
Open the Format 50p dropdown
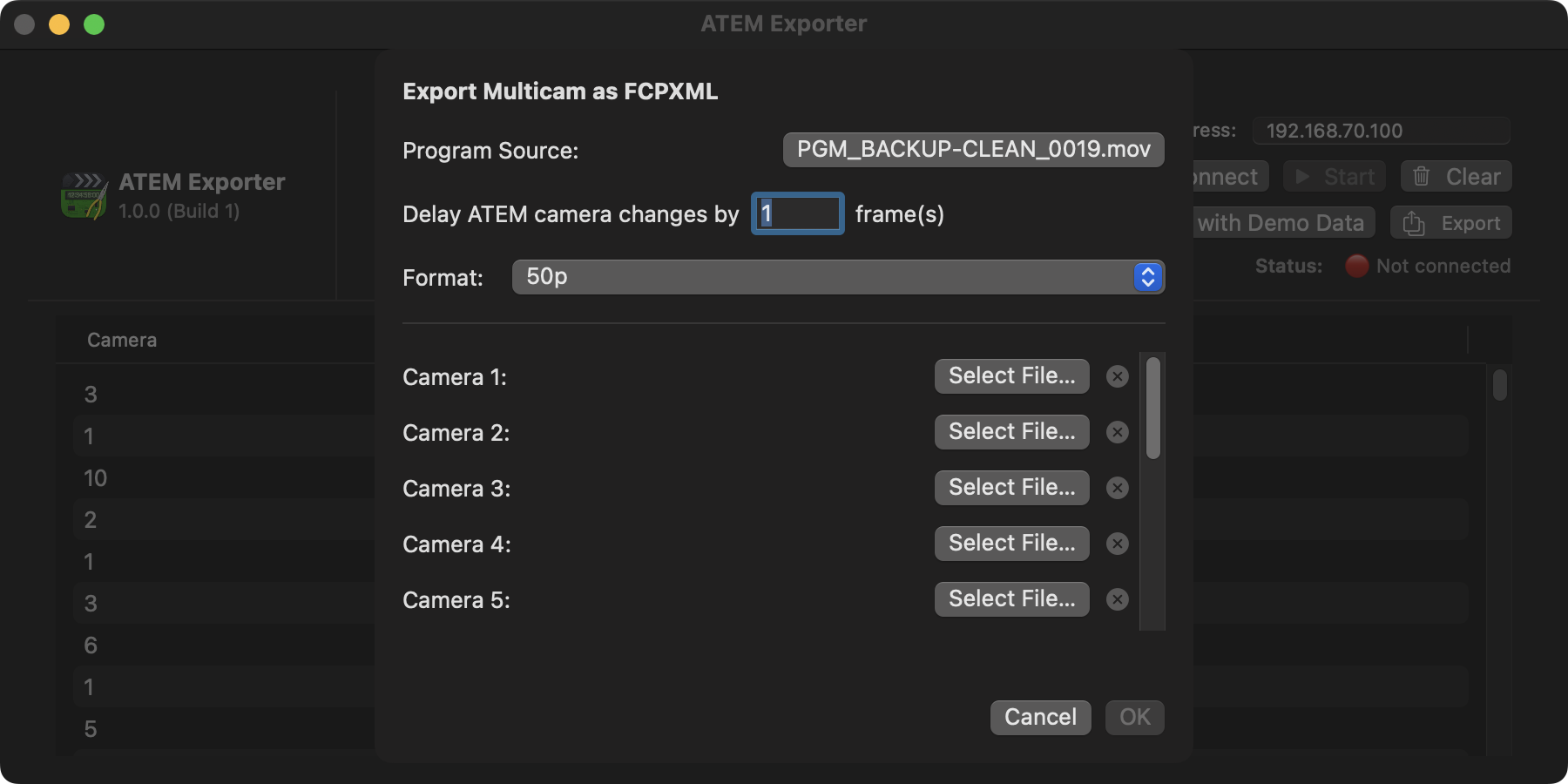click(838, 277)
